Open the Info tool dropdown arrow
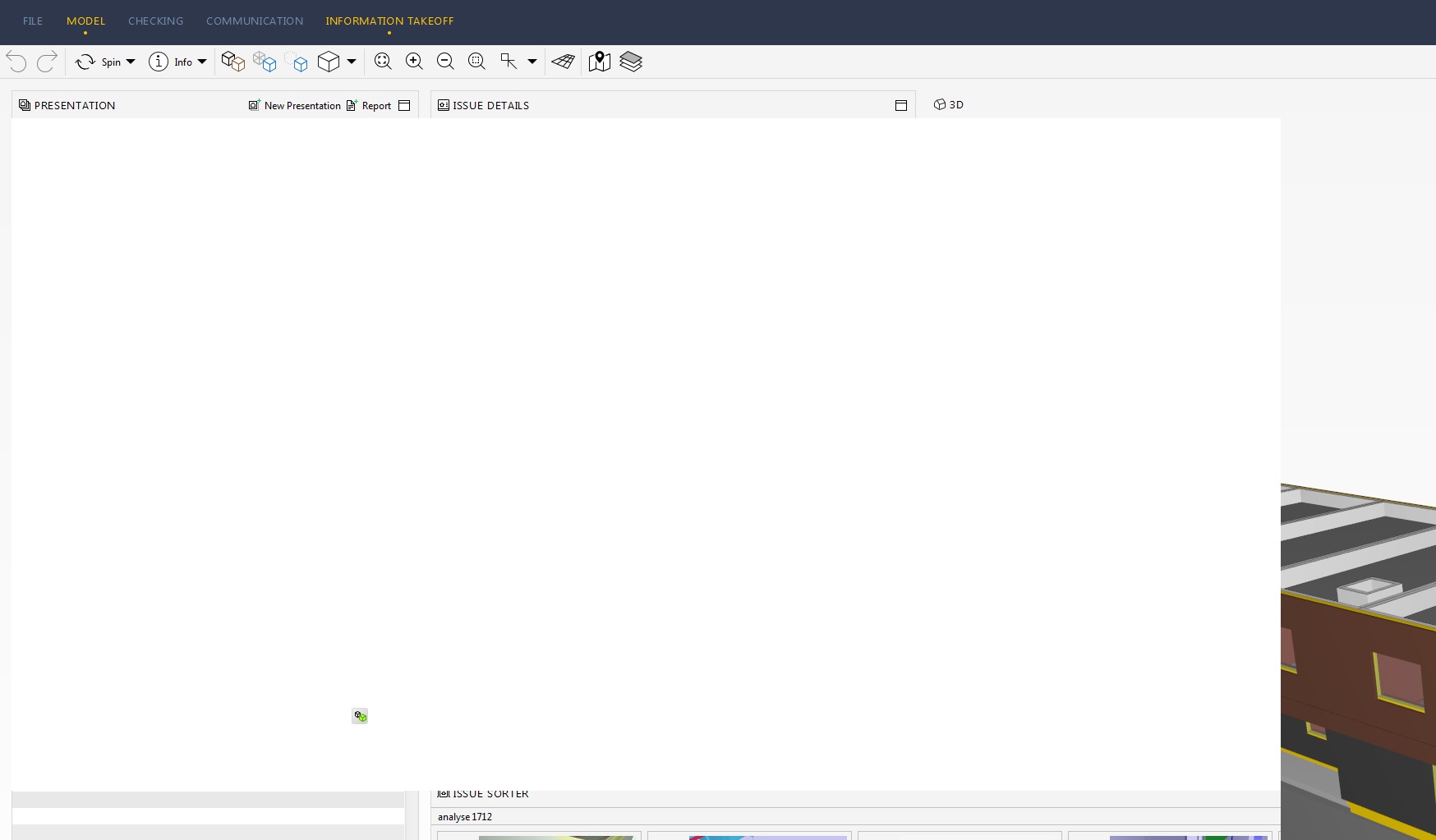The image size is (1436, 840). 202,62
